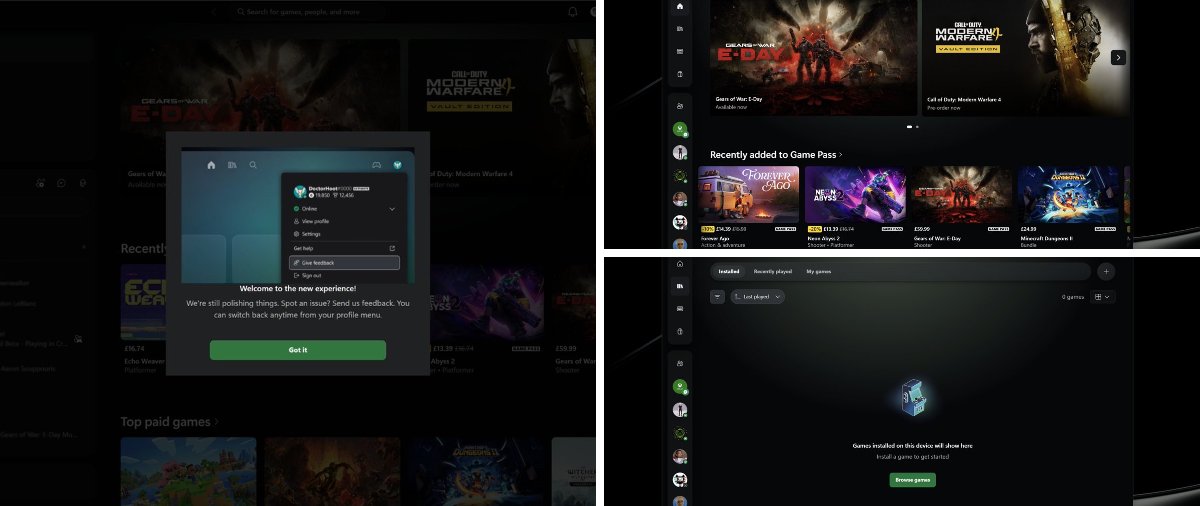Open Call of Duty: Modern Warfare 4 banner, home screen

click(x=1026, y=56)
